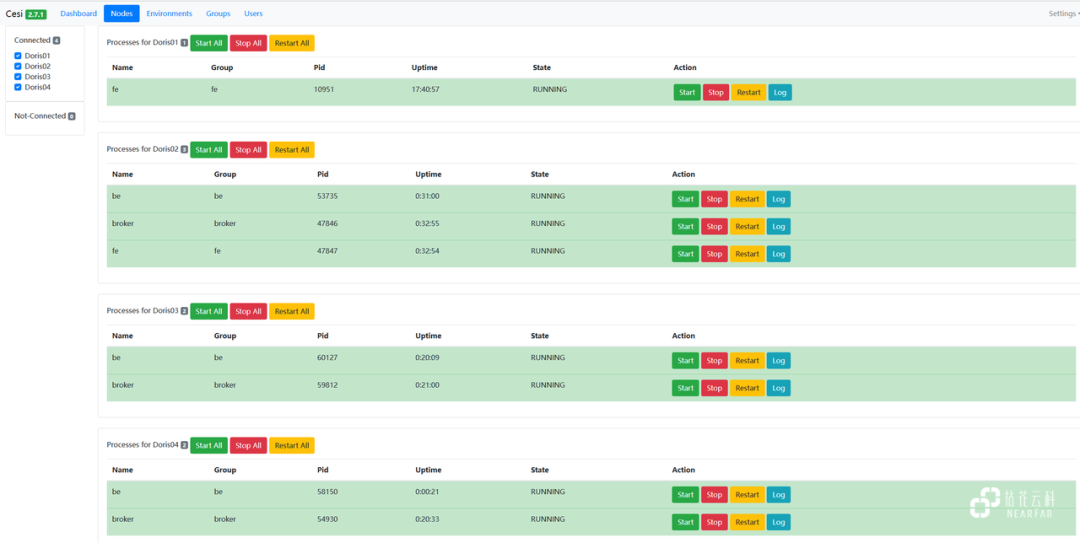The image size is (1080, 543).
Task: Restart the broker with pid 47846
Action: 747,227
